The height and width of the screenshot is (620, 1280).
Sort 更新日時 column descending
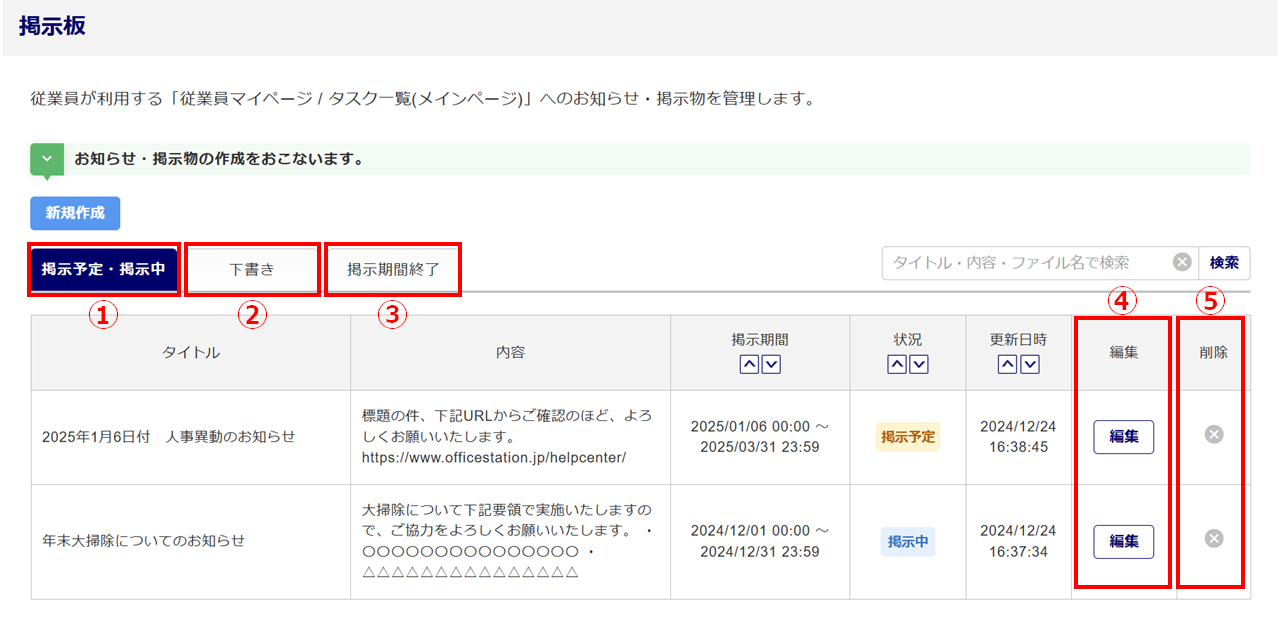pyautogui.click(x=1029, y=365)
